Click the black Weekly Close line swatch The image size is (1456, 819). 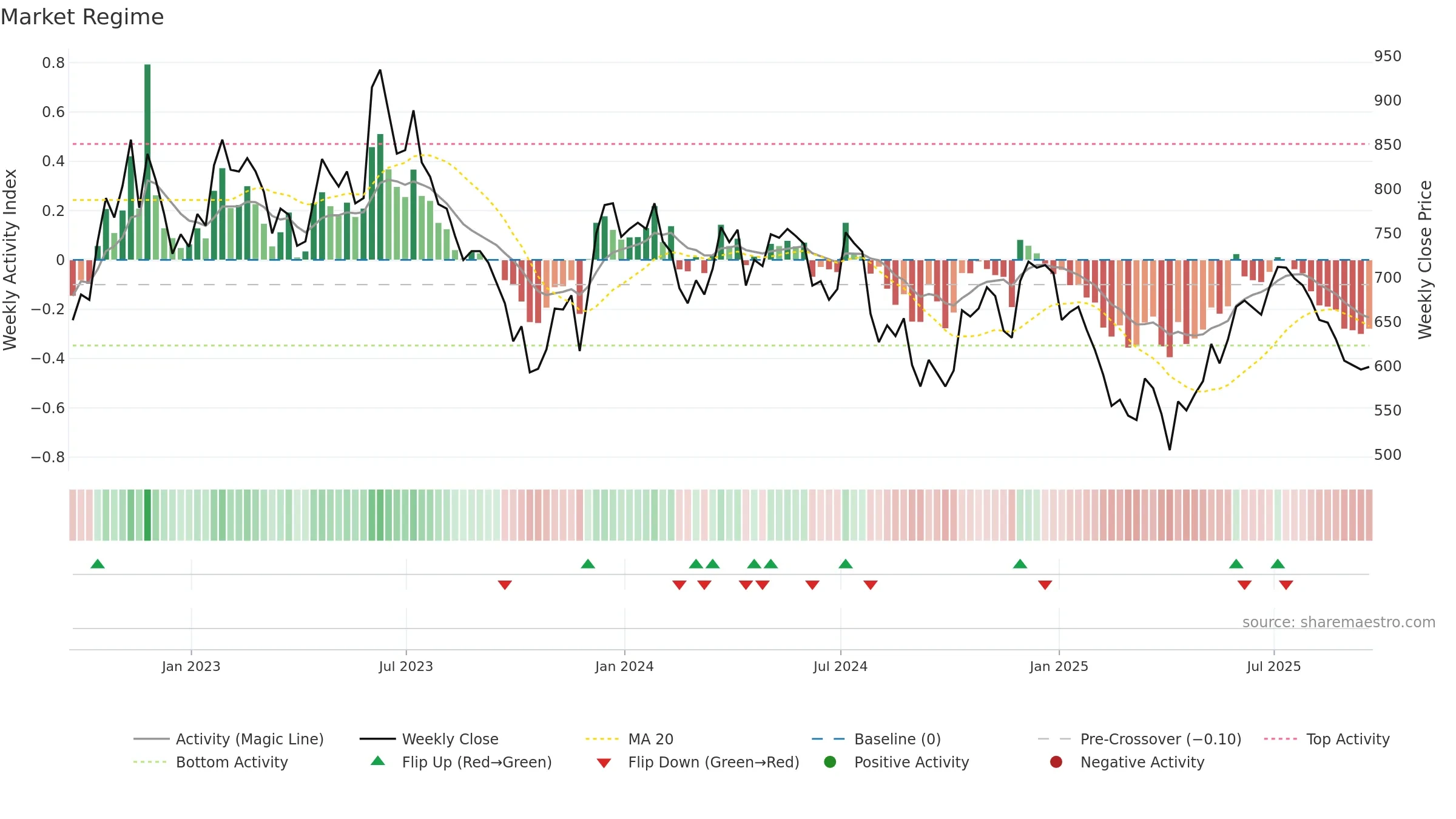377,739
